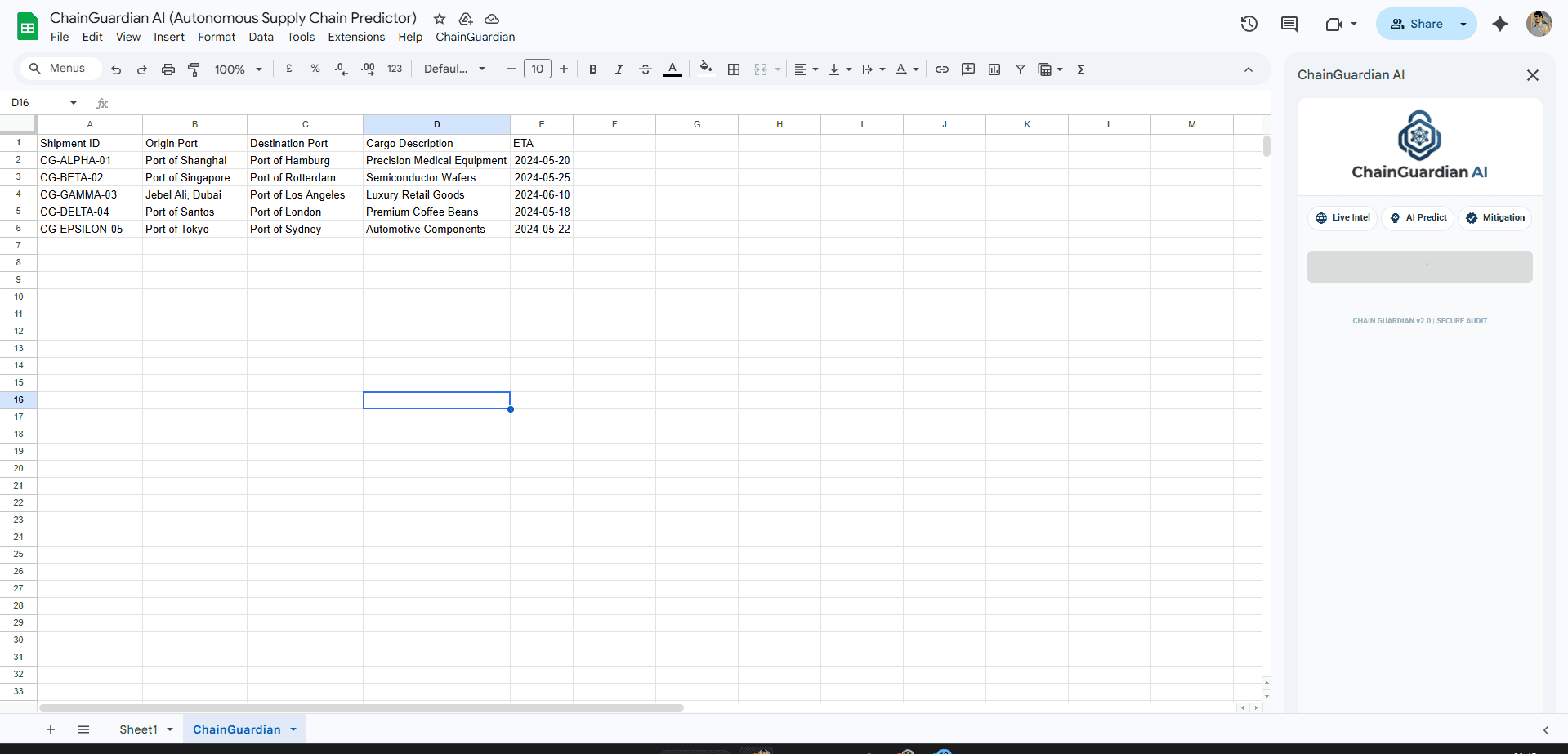1568x754 pixels.
Task: Toggle the Create a filter icon
Action: tap(1021, 69)
